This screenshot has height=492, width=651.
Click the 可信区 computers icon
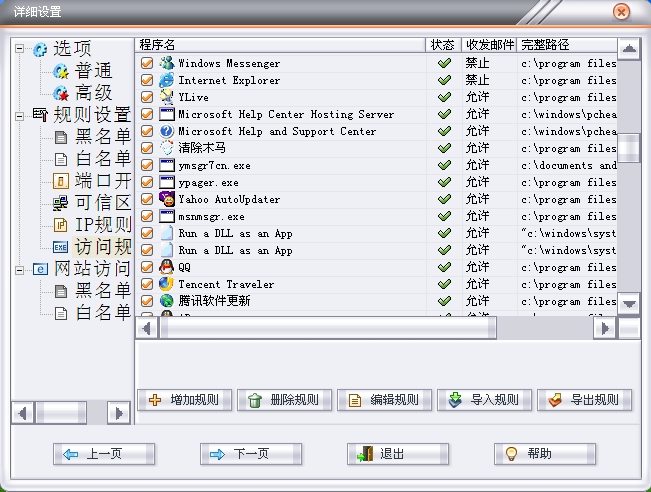pyautogui.click(x=61, y=203)
